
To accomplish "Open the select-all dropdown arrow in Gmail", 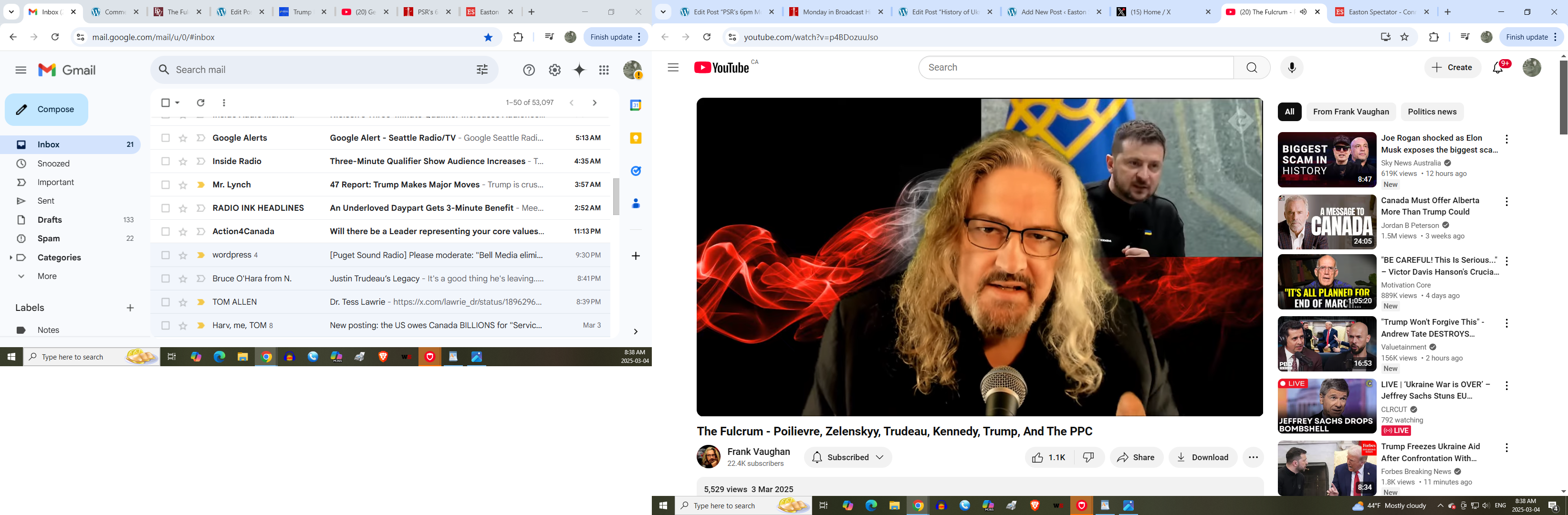I will point(177,103).
